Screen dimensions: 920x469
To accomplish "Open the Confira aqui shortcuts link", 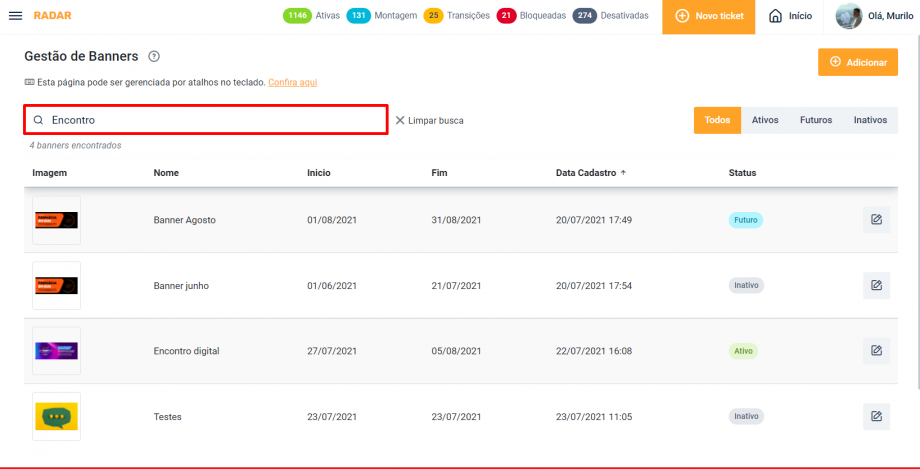I will 293,82.
